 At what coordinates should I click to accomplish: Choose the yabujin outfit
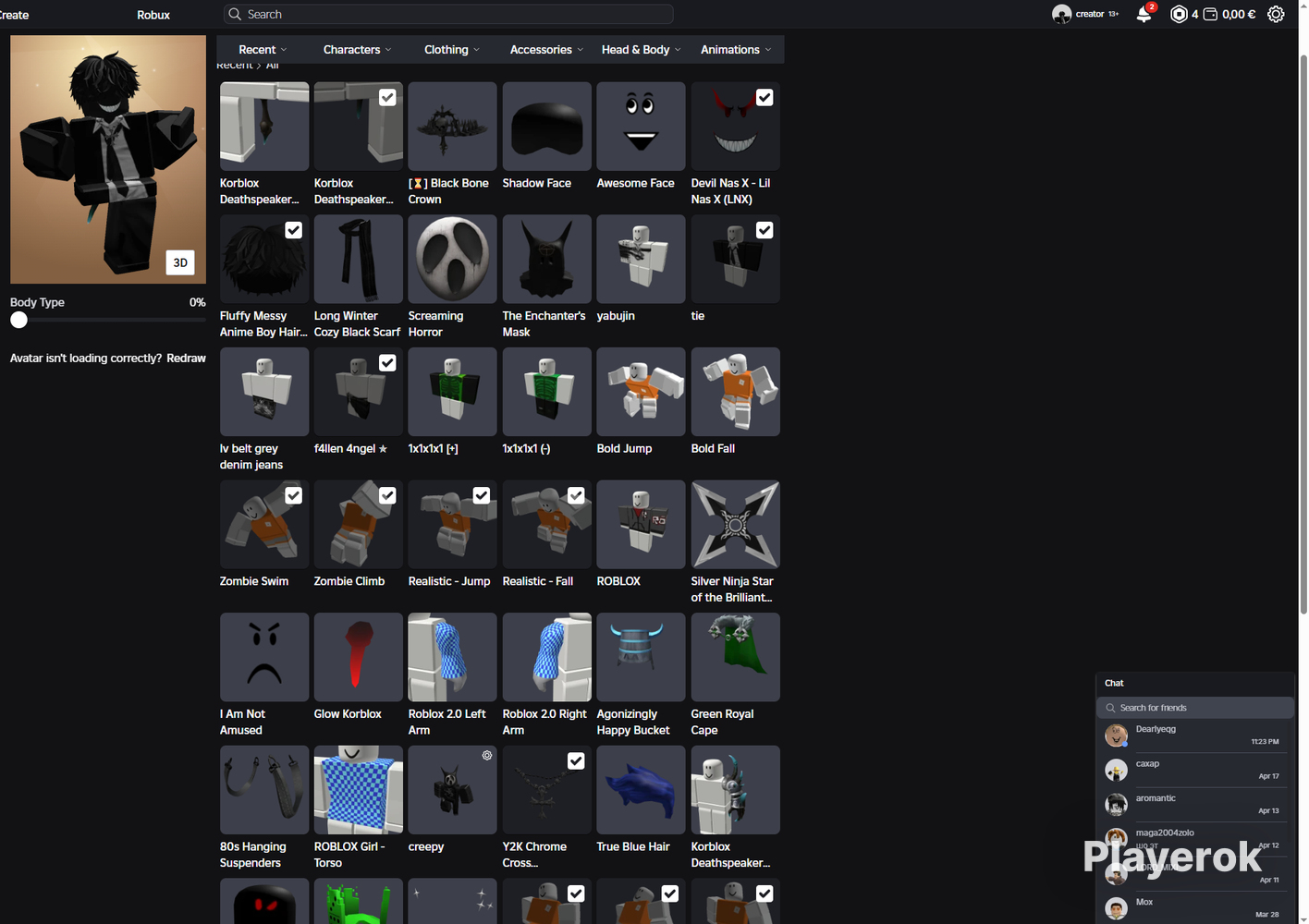coord(641,259)
